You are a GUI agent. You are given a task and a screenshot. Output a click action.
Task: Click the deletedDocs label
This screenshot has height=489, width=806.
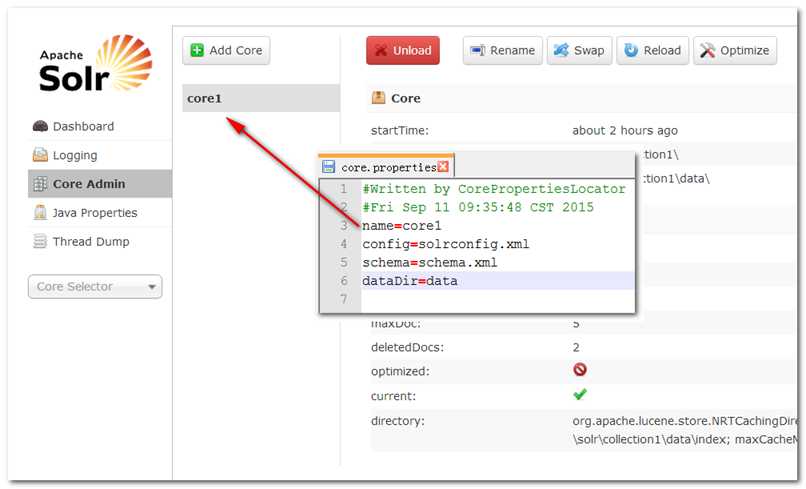pyautogui.click(x=407, y=347)
